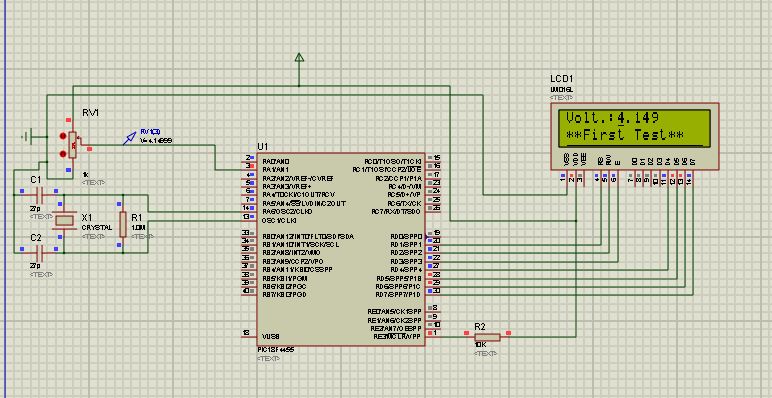Click RV1 upper red wiper actuator

[x=63, y=136]
